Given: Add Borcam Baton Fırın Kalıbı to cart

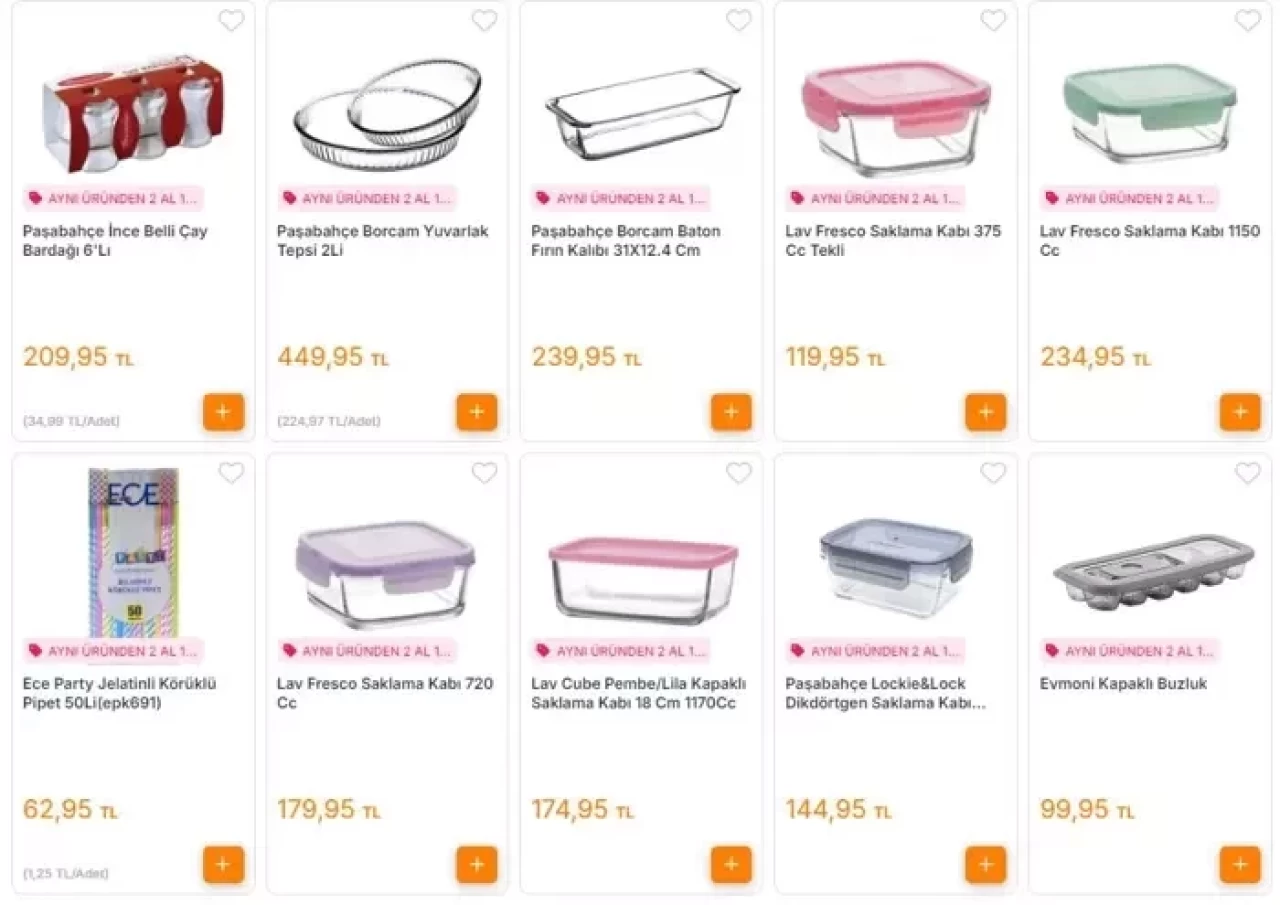Looking at the screenshot, I should (731, 412).
